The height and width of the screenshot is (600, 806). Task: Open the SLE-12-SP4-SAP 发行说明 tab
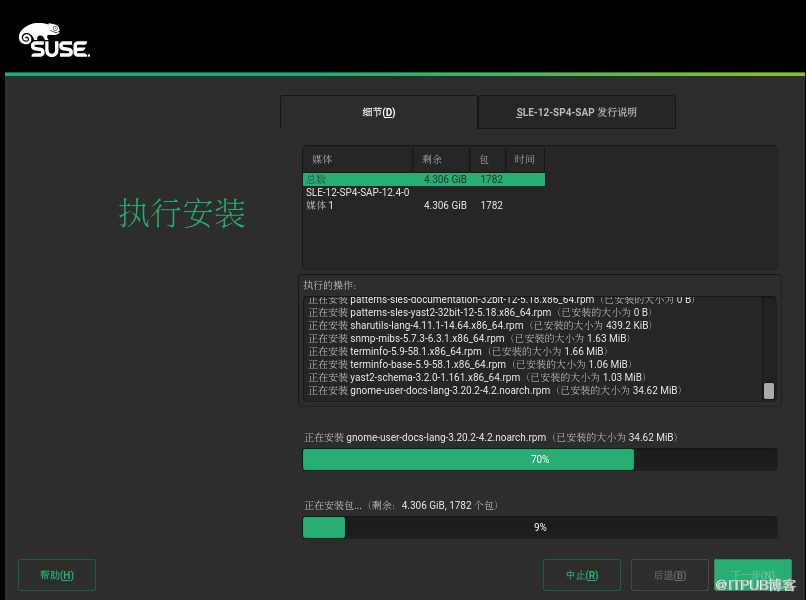pyautogui.click(x=576, y=112)
